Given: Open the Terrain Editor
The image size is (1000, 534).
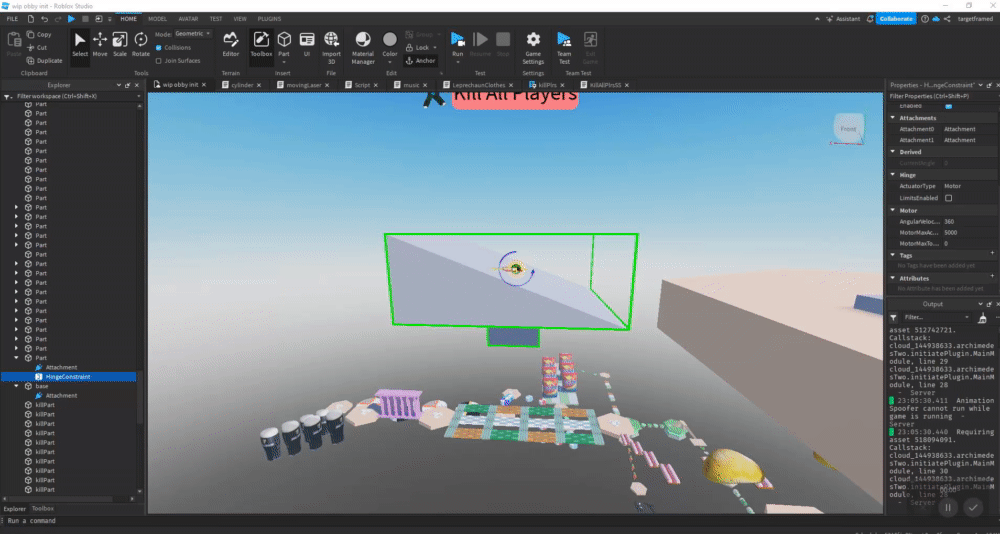Looking at the screenshot, I should point(231,45).
